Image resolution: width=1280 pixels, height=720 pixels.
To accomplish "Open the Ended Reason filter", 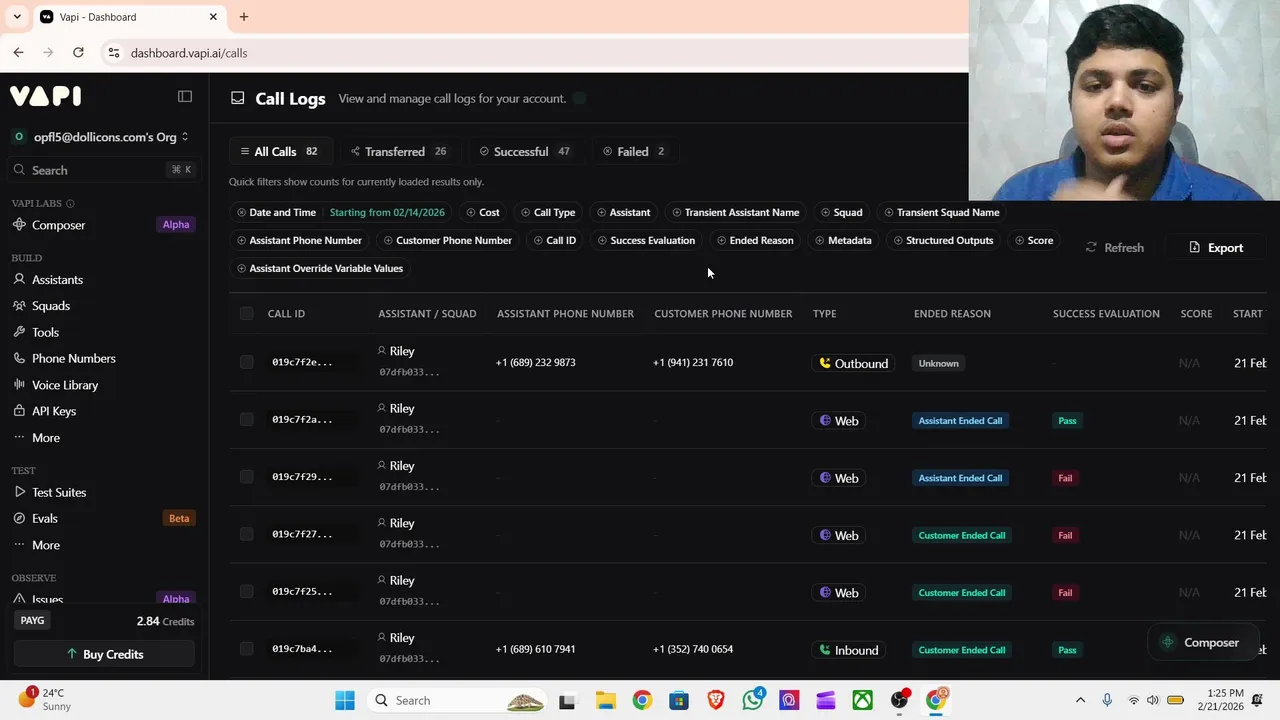I will [755, 240].
